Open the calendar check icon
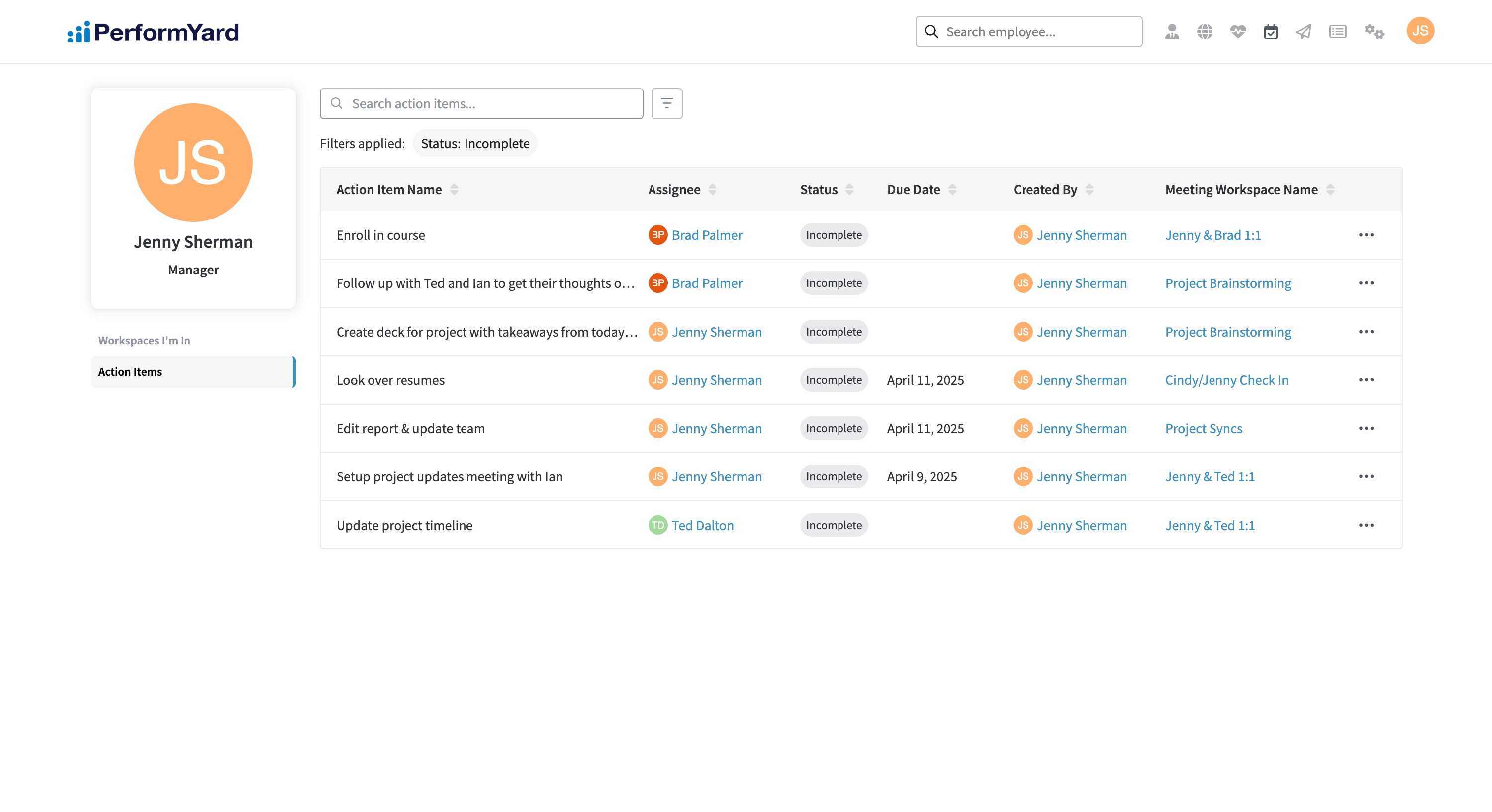Screen dimensions: 1492x812 coord(1271,31)
